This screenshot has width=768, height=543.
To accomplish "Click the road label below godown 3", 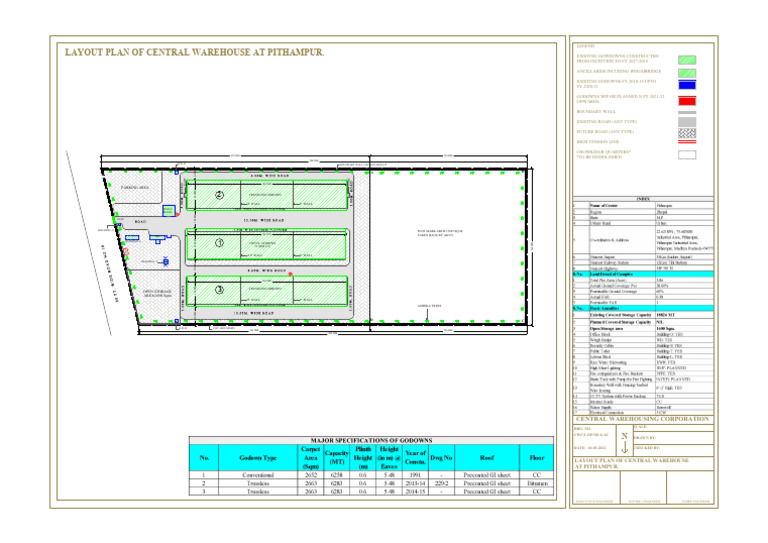I will pos(253,313).
